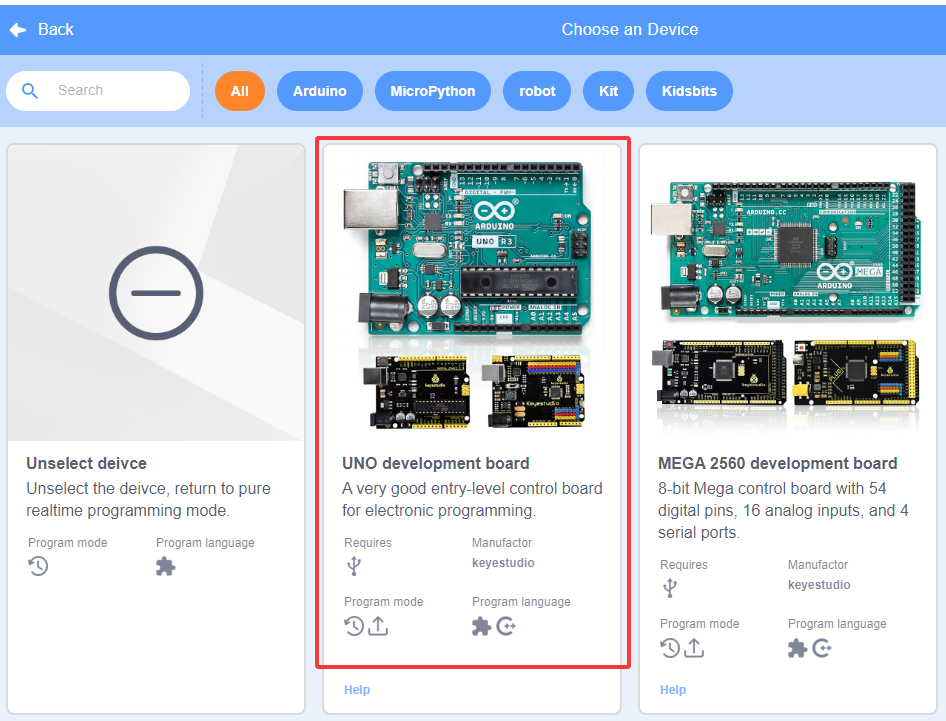Click puzzle block icon on MEGA 2560 card
This screenshot has height=721, width=946.
798,648
